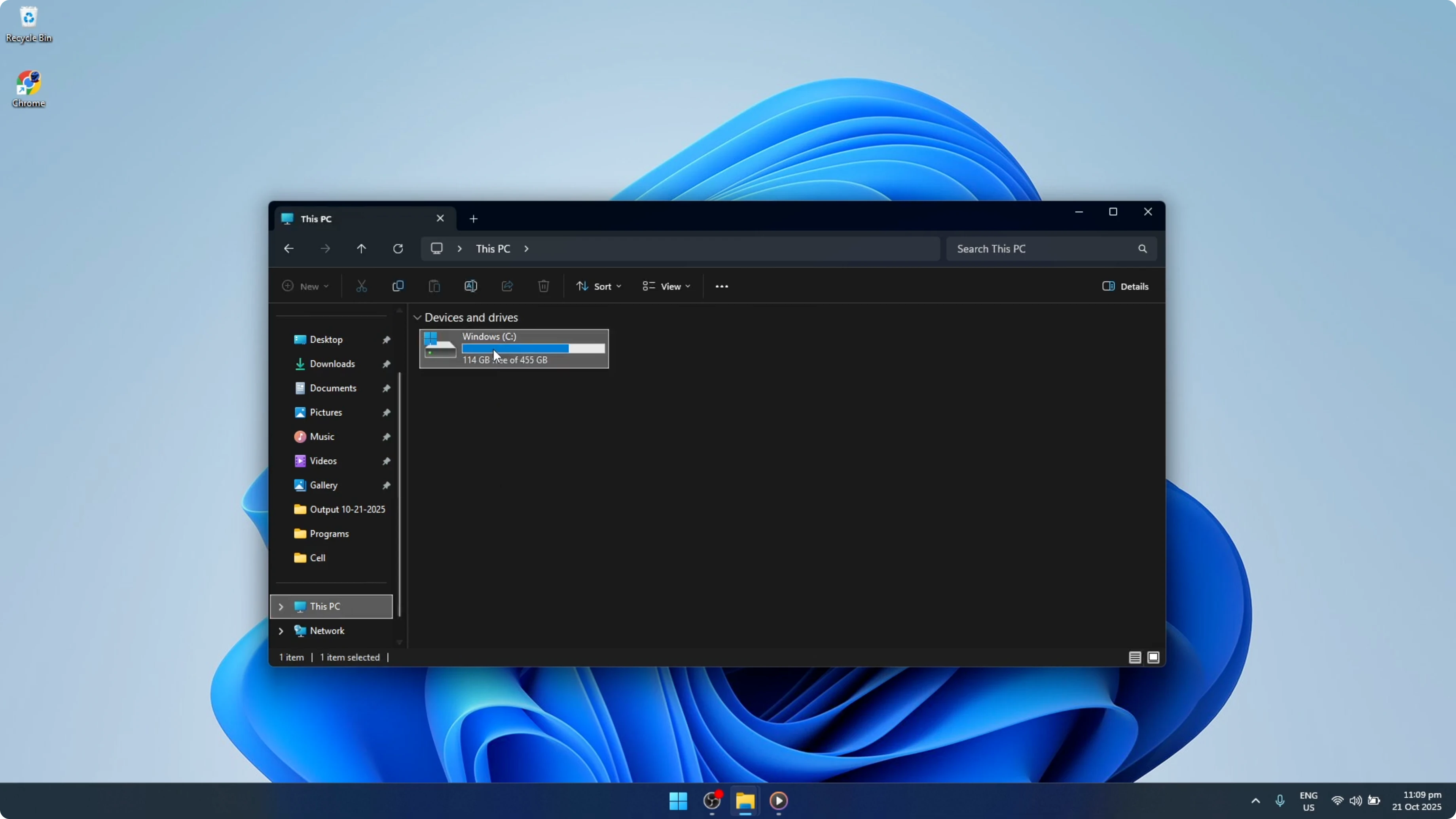
Task: Go up one folder level
Action: [361, 249]
